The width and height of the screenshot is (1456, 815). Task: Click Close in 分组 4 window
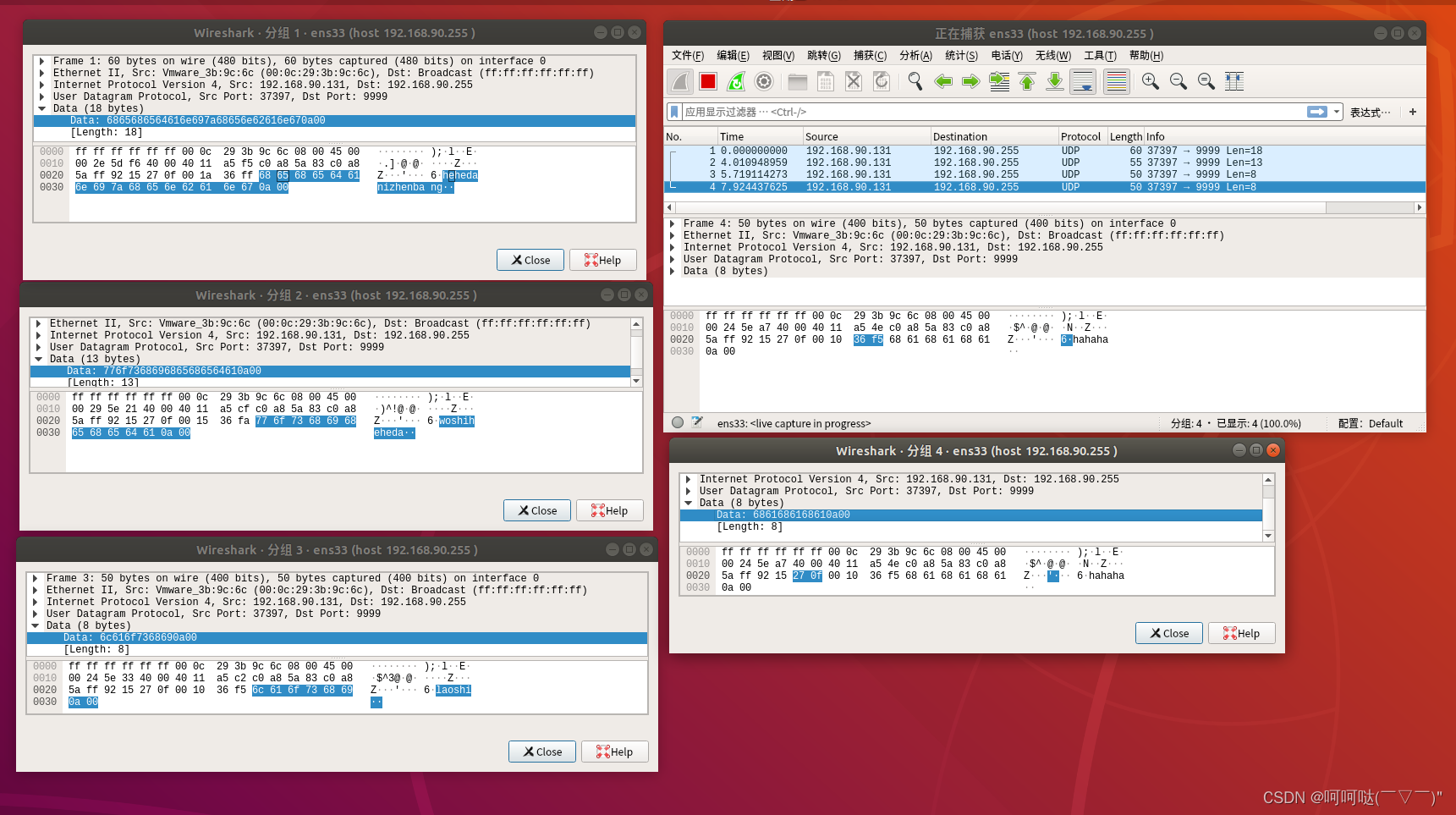pos(1169,633)
